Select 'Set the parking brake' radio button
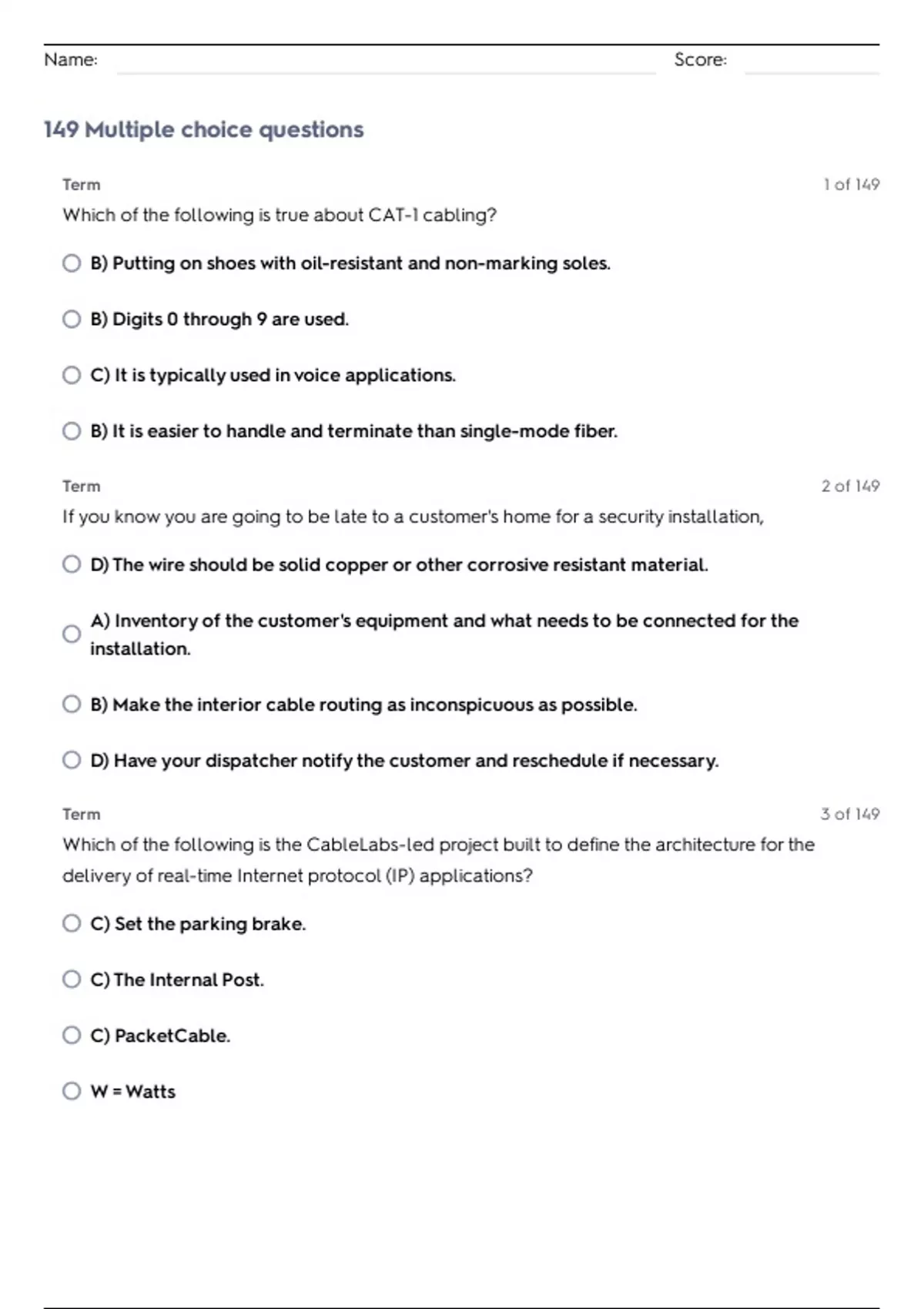Screen dimensions: 924x1309 (x=72, y=923)
